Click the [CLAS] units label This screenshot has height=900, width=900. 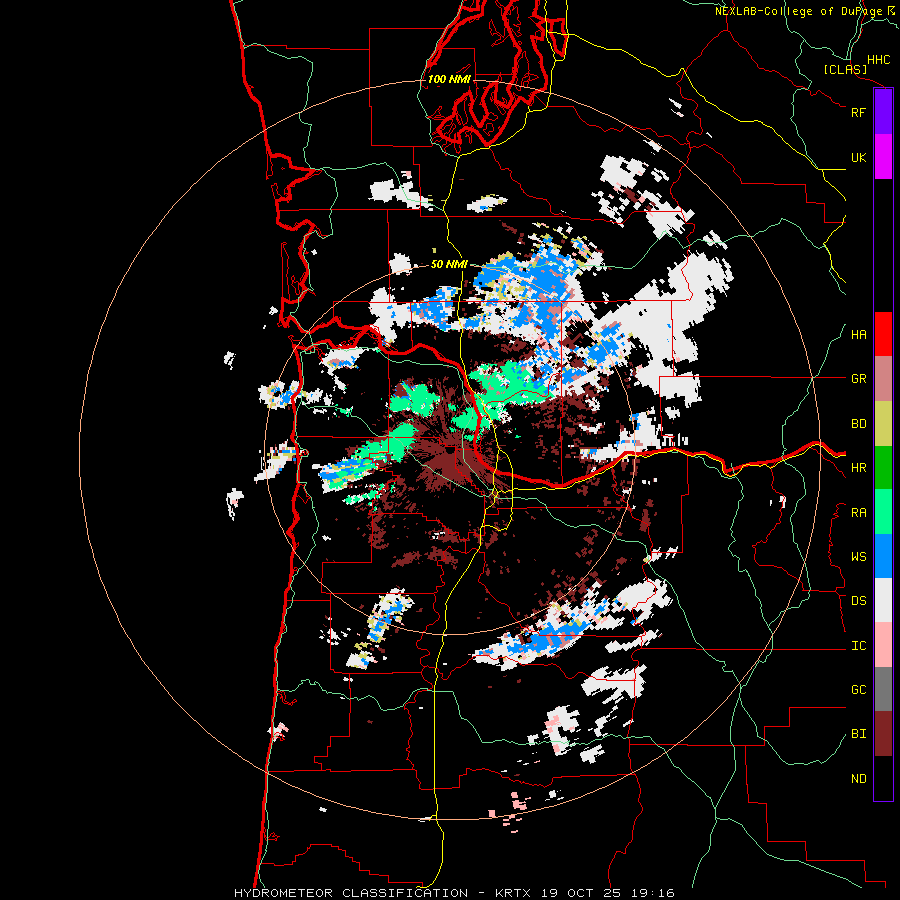[845, 69]
